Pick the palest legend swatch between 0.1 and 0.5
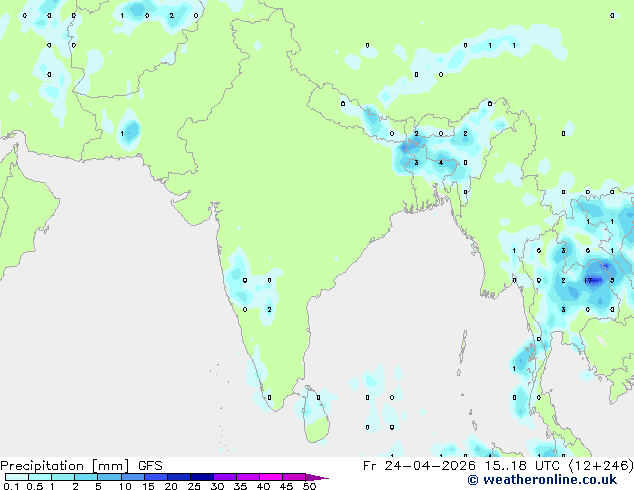The width and height of the screenshot is (634, 490). coord(17,477)
